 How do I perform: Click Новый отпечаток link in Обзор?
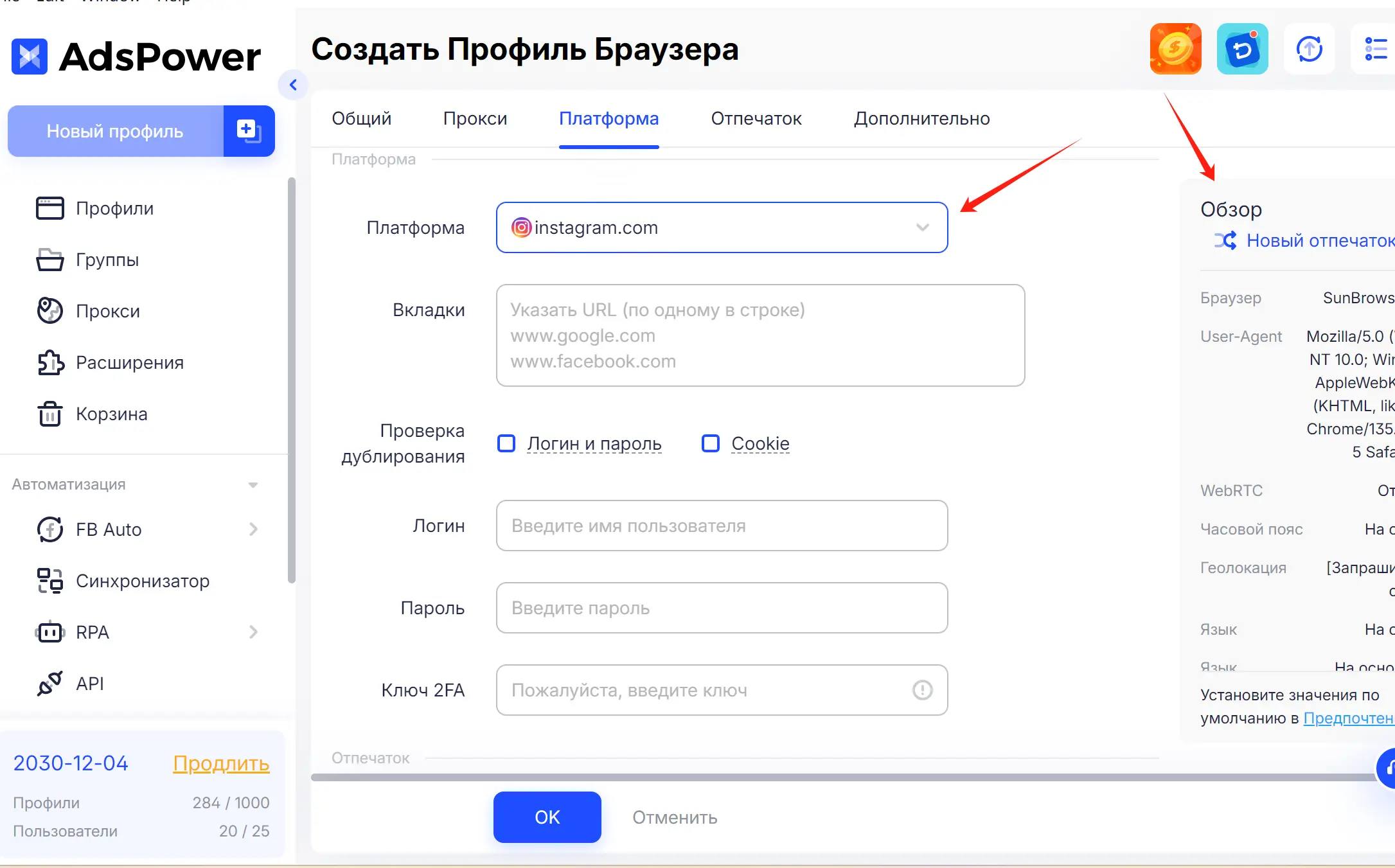(1320, 241)
